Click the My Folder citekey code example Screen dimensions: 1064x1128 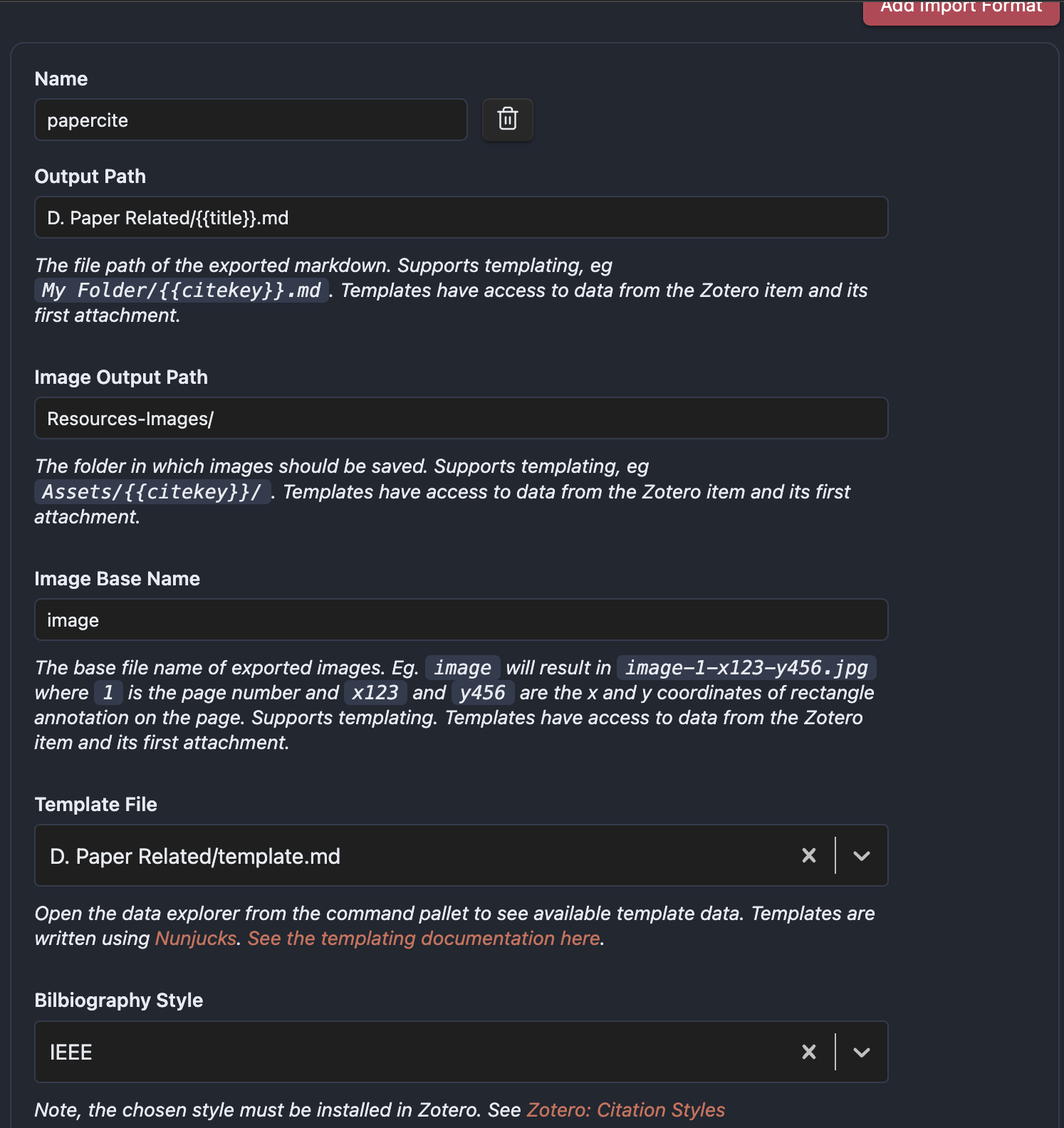(x=181, y=291)
